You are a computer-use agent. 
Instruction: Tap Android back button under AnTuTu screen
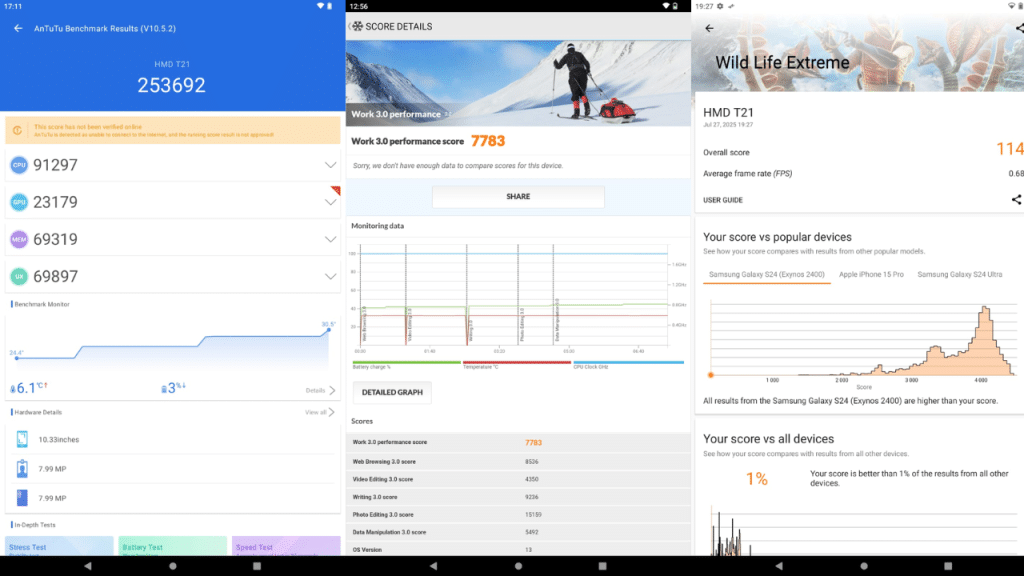pos(88,566)
